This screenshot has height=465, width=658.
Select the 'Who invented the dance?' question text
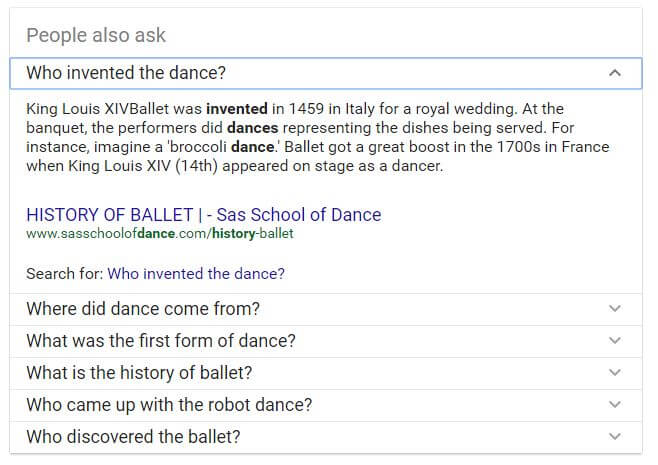pyautogui.click(x=126, y=73)
